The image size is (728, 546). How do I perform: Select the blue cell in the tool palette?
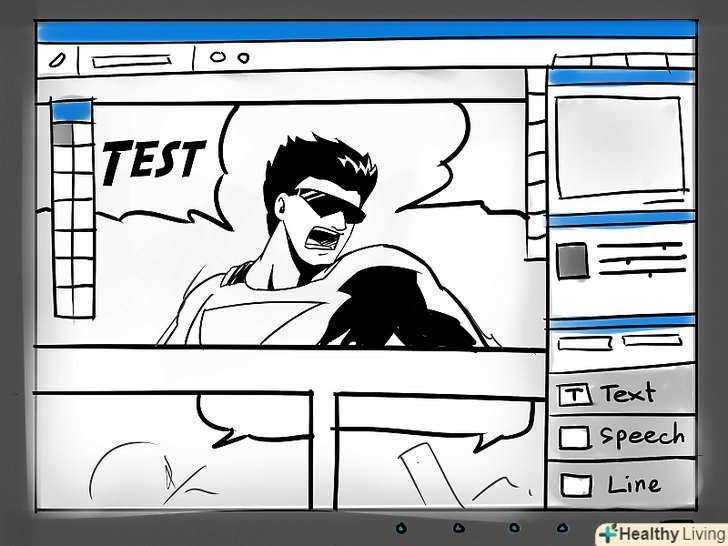[x=72, y=111]
